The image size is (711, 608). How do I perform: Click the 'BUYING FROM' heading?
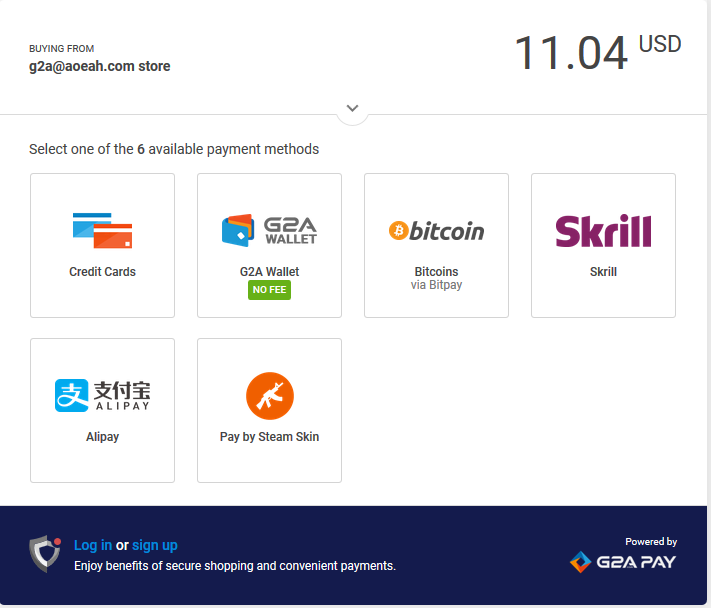click(x=62, y=49)
